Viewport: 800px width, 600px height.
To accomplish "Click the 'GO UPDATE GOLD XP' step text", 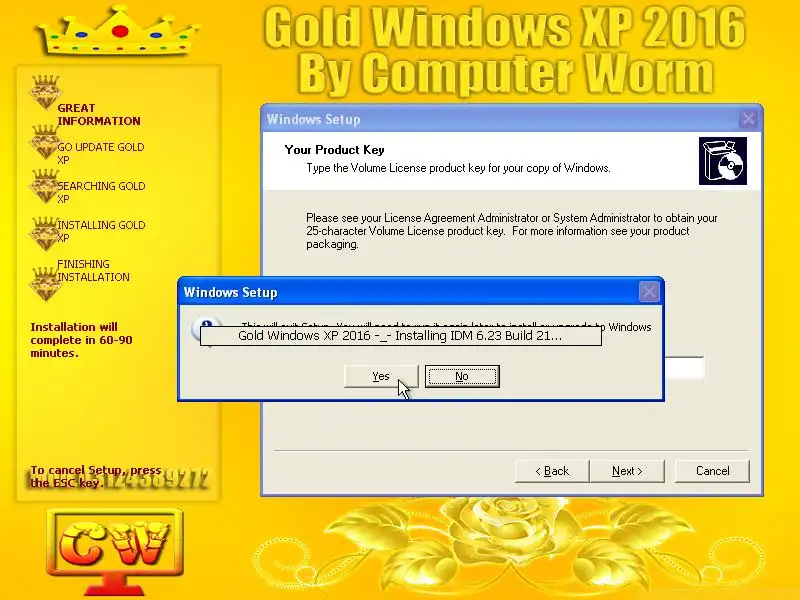I will pyautogui.click(x=101, y=154).
